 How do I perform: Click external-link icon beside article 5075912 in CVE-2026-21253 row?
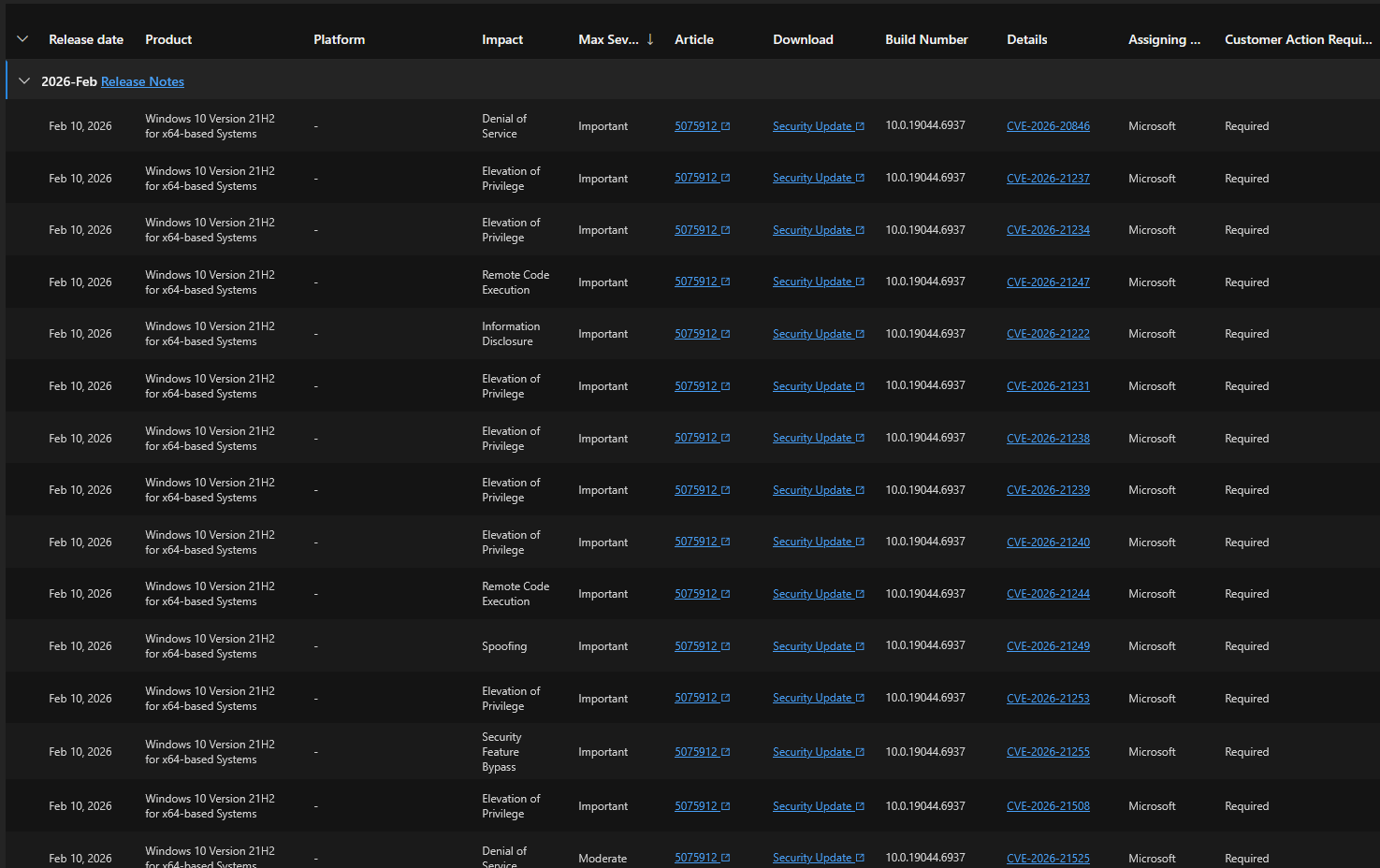726,698
